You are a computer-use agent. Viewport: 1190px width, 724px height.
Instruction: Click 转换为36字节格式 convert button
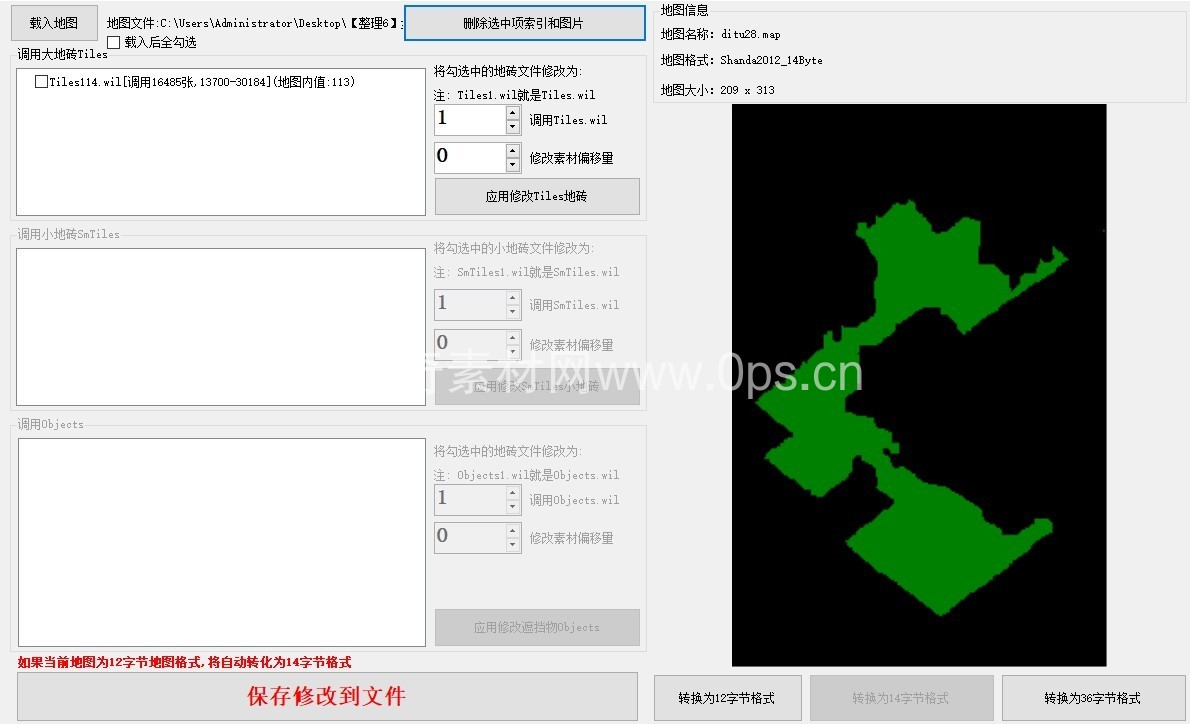(x=1093, y=698)
